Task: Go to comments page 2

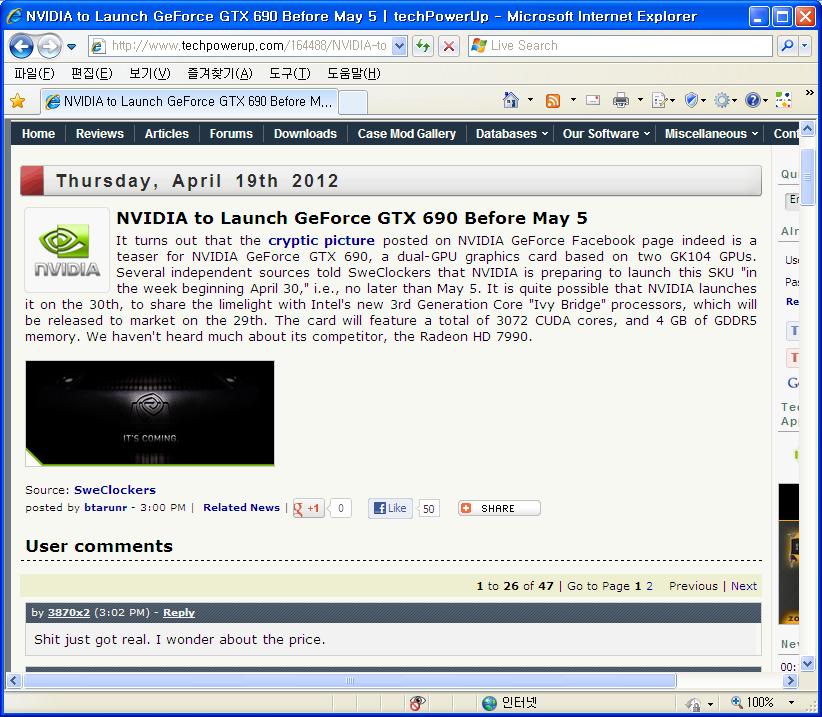Action: tap(650, 586)
